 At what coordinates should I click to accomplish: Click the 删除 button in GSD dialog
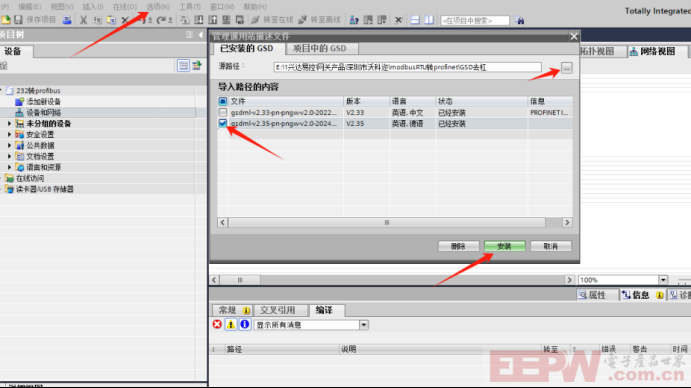click(x=458, y=246)
